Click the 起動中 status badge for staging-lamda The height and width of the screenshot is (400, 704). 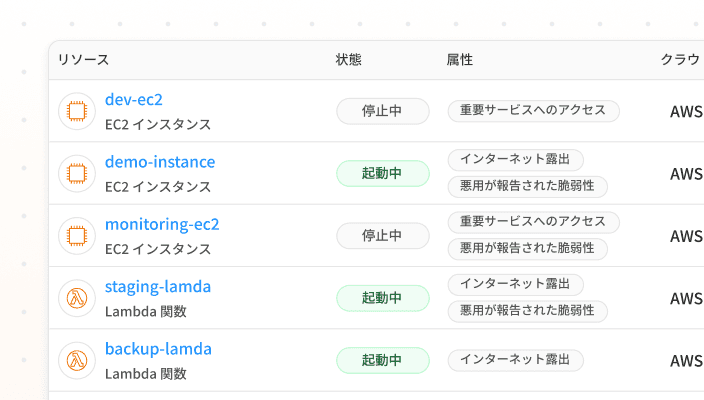tap(382, 298)
